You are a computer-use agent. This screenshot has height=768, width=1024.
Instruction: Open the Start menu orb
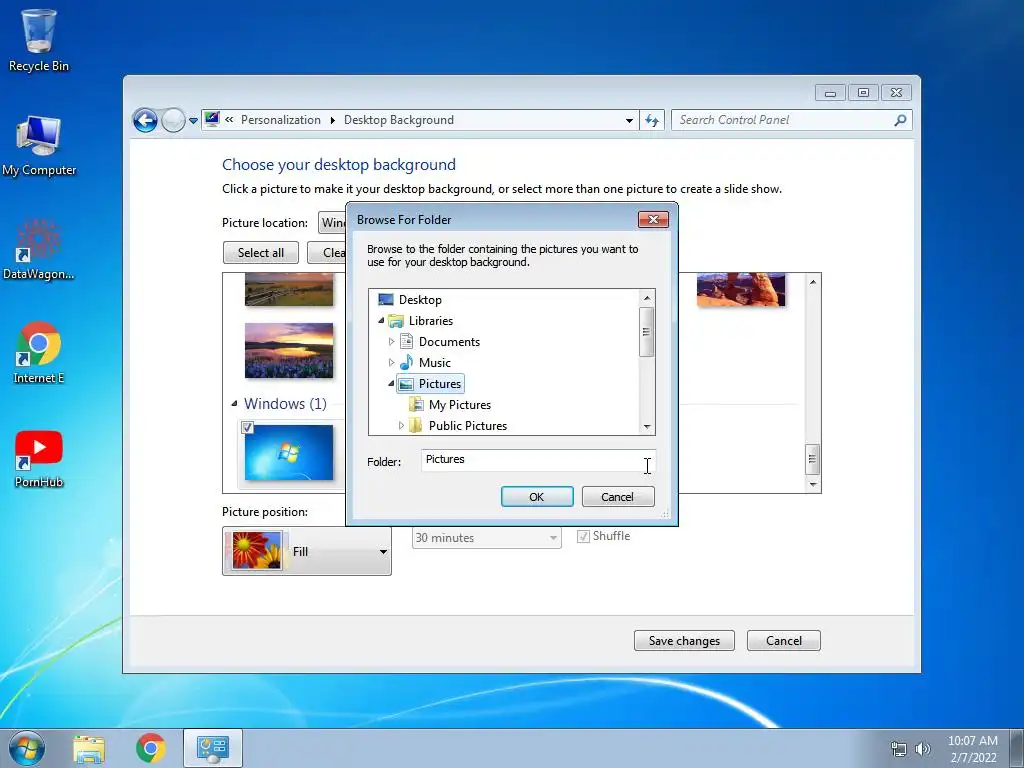point(27,748)
